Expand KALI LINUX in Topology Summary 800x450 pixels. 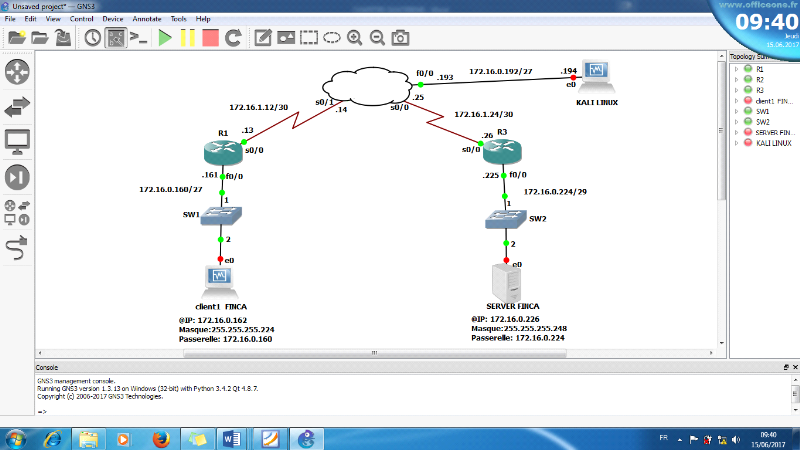point(736,143)
